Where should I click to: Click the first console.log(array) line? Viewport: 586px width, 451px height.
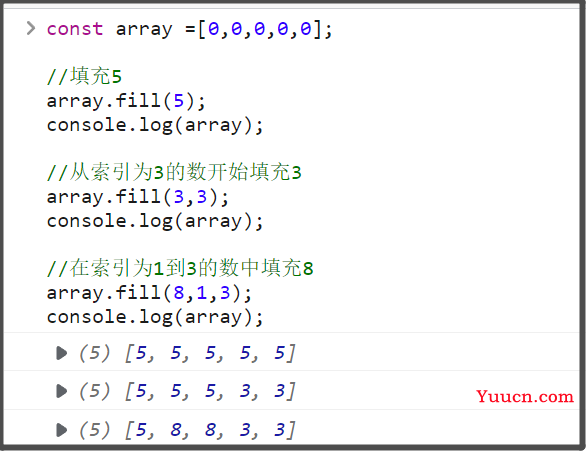(155, 126)
